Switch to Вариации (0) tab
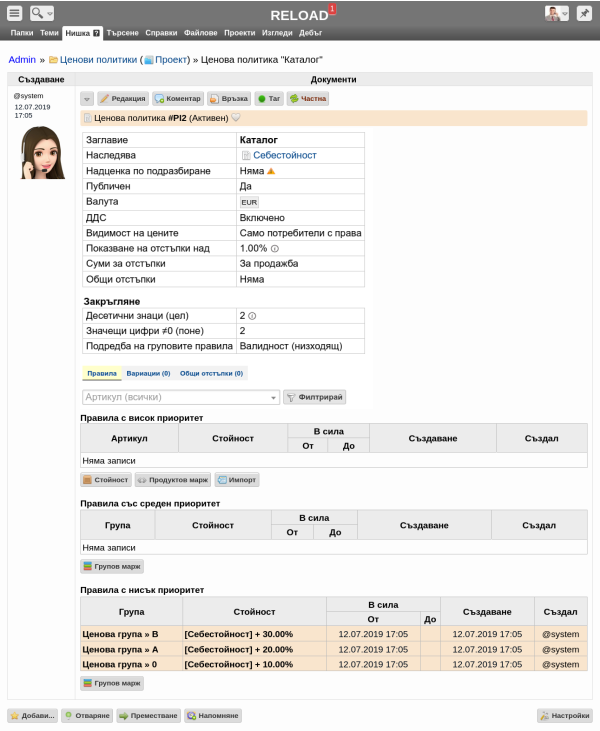 click(x=148, y=373)
